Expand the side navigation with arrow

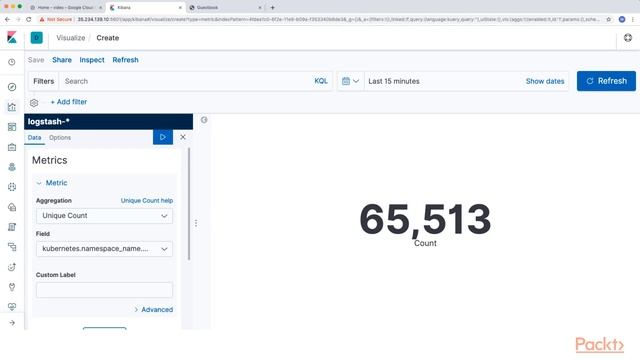12,323
